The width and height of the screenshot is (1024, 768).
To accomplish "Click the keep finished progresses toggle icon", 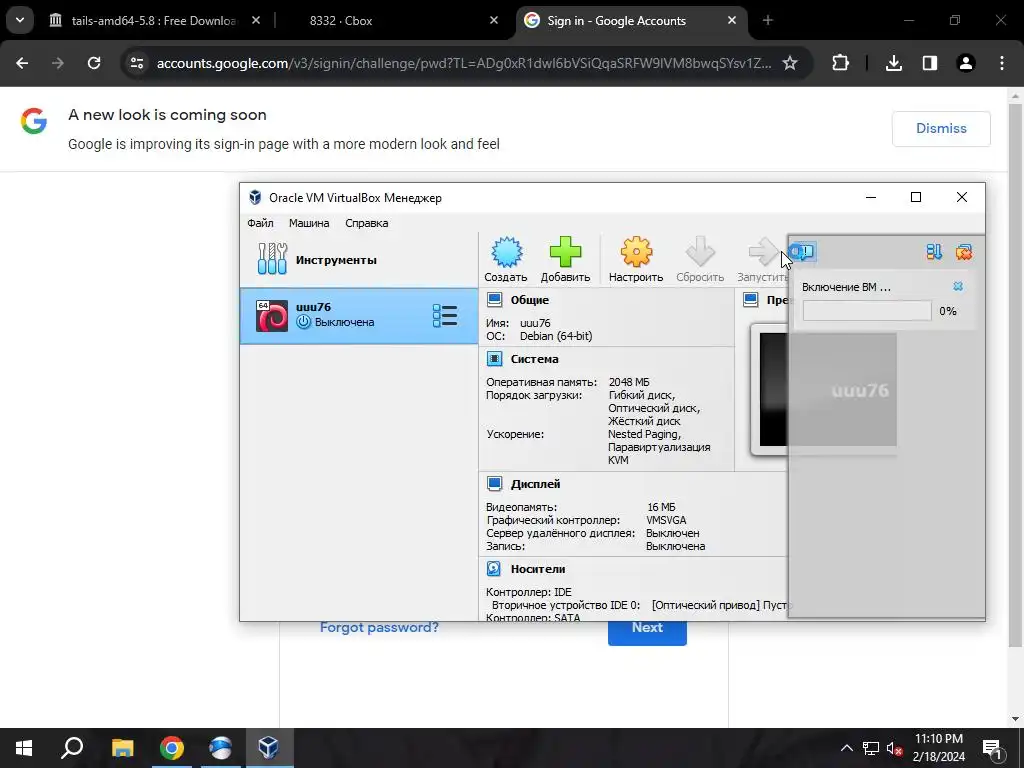I will coord(934,252).
